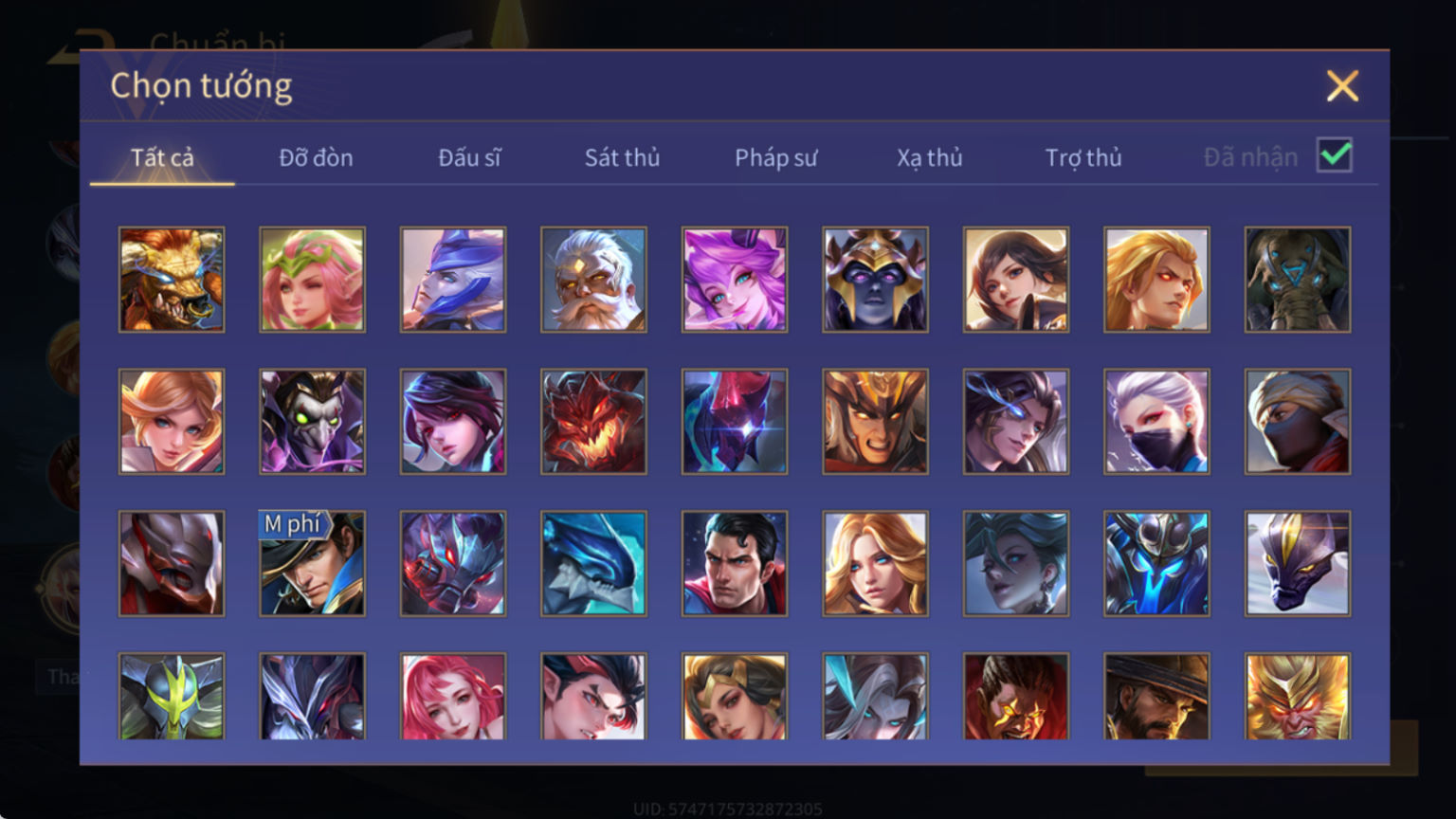Pick the green-eyed purple jester hero
The height and width of the screenshot is (819, 1456).
(312, 422)
